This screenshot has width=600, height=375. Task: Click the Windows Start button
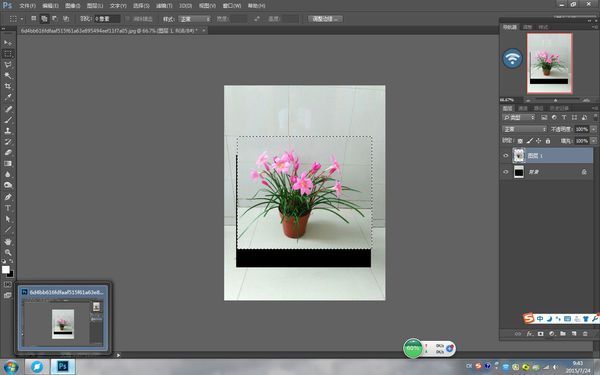(x=11, y=366)
